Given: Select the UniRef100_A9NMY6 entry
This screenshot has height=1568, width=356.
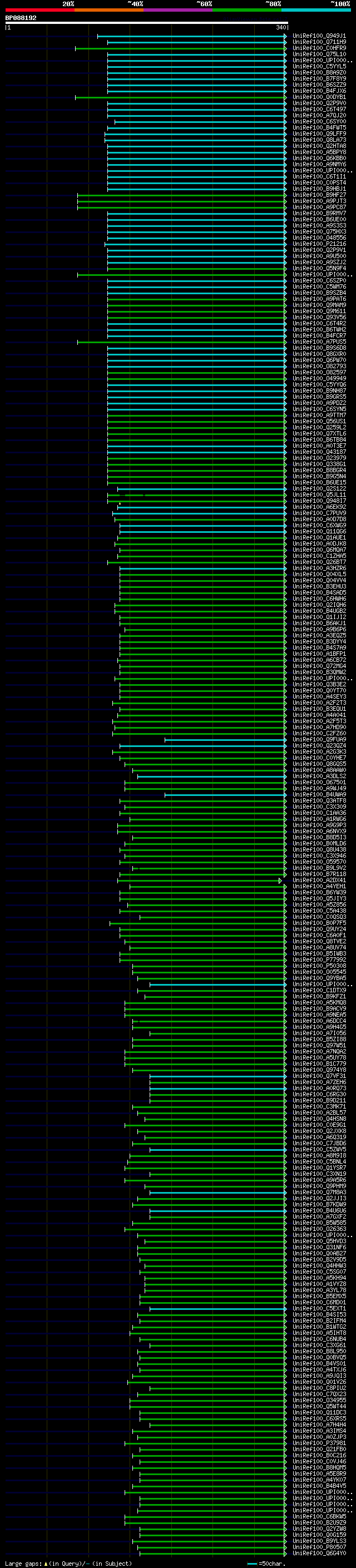Looking at the screenshot, I should tap(319, 164).
